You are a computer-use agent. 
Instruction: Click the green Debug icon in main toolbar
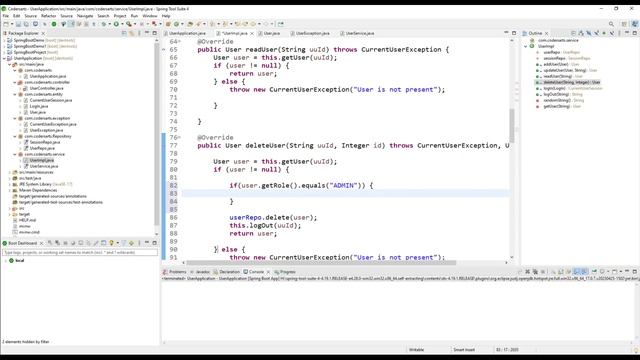tap(104, 24)
